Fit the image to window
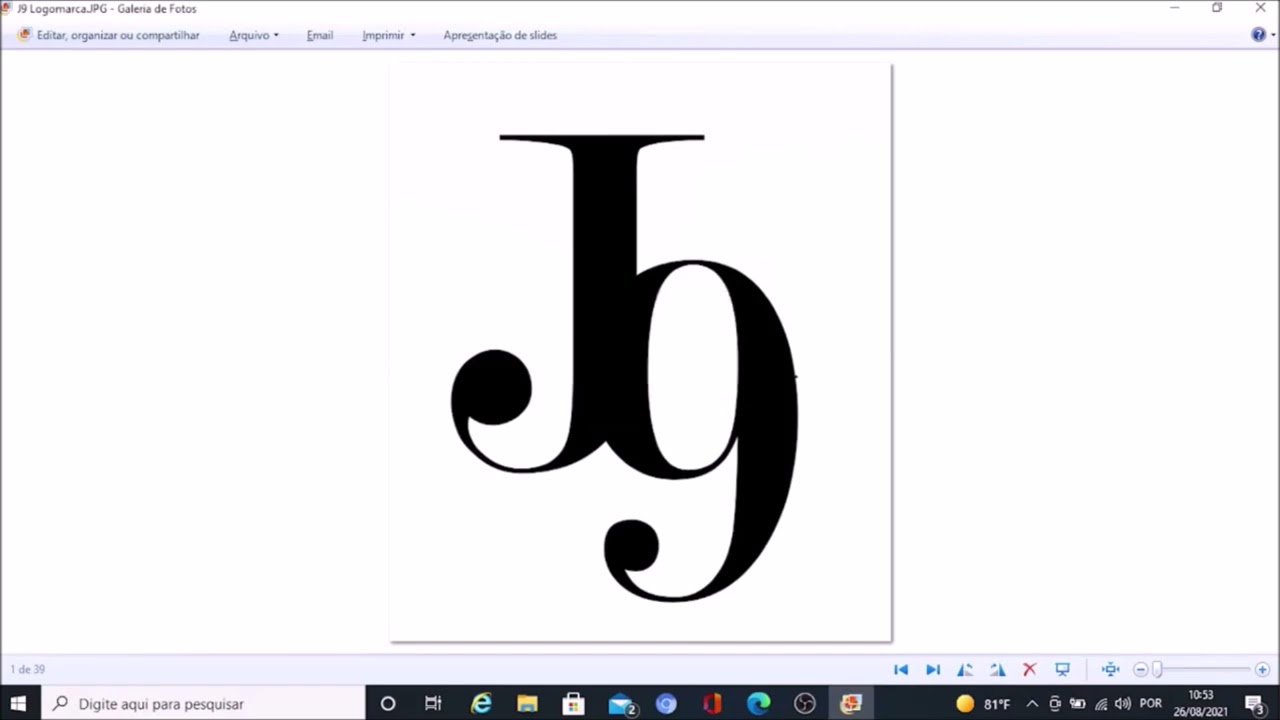This screenshot has width=1280, height=720. tap(1110, 670)
